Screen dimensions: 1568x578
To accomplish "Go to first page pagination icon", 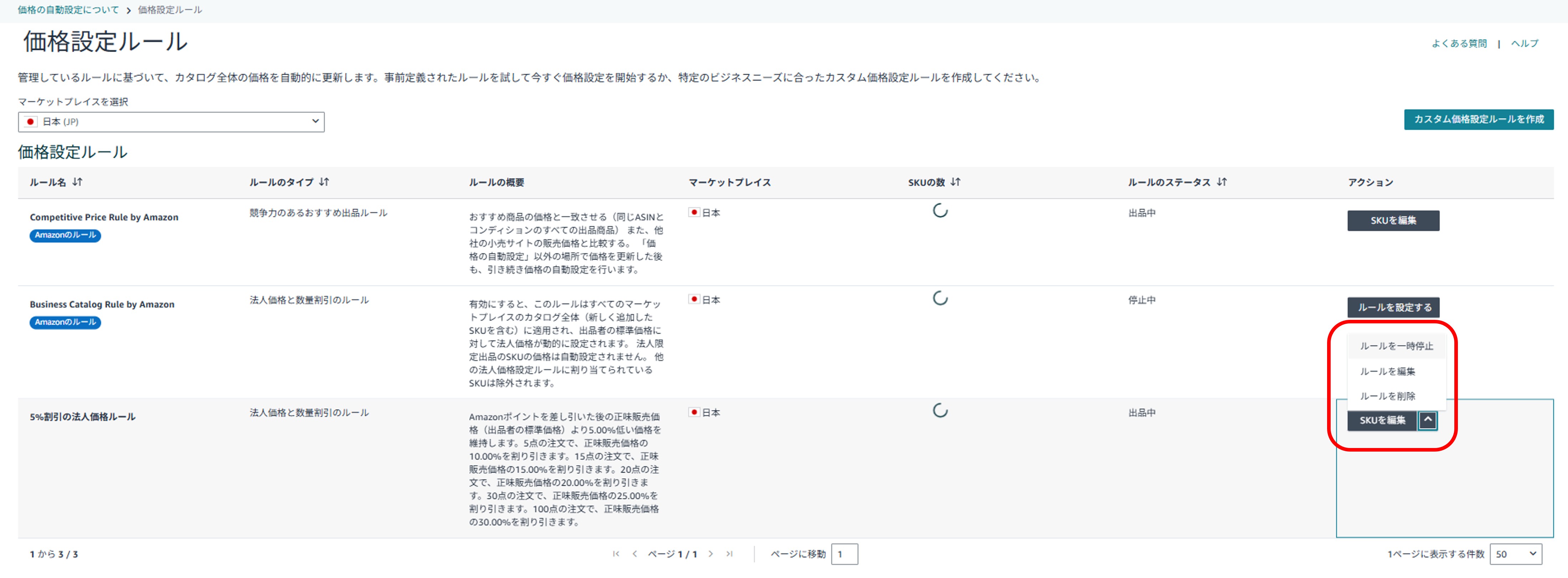I will (616, 554).
